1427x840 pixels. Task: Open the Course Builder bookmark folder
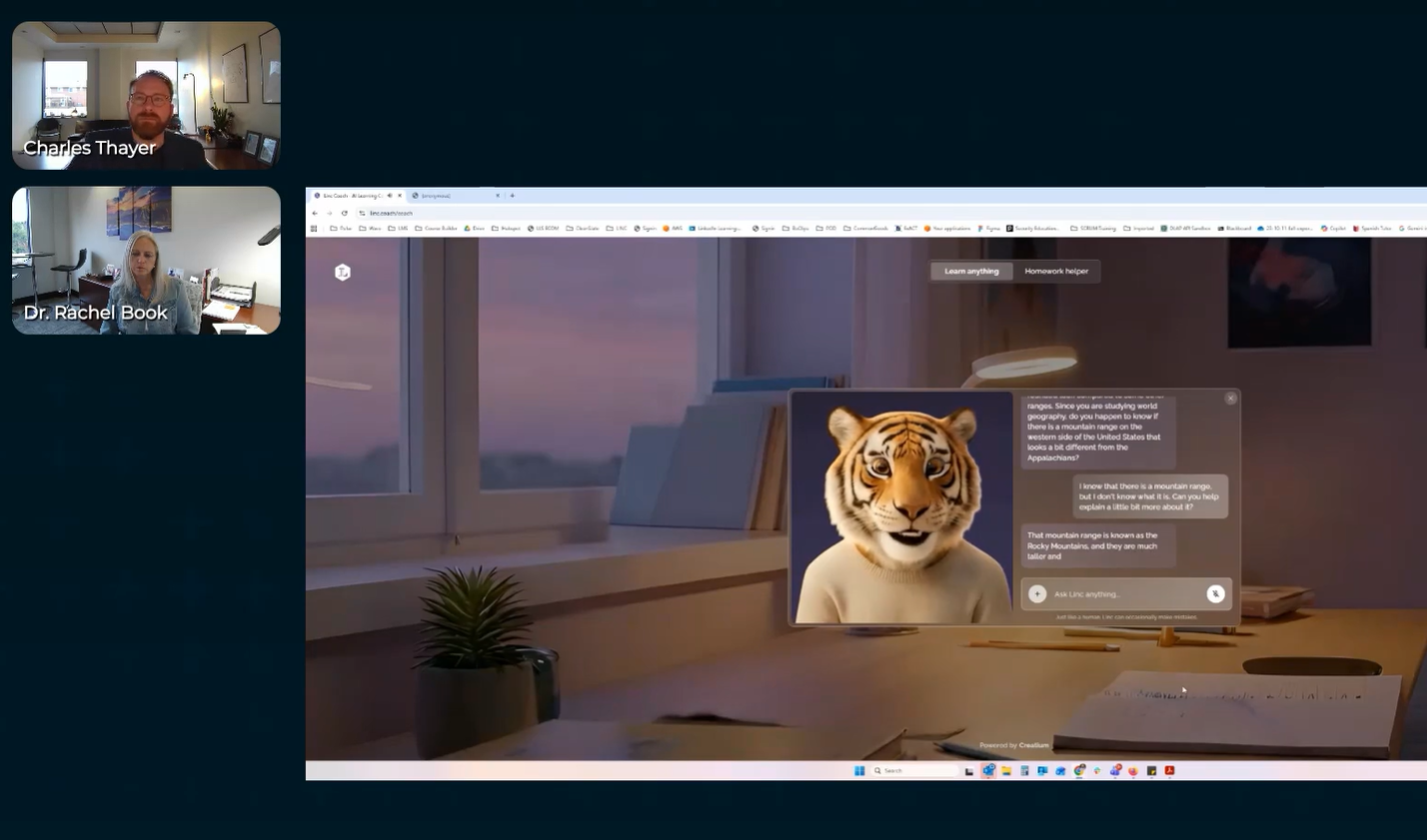tap(437, 229)
